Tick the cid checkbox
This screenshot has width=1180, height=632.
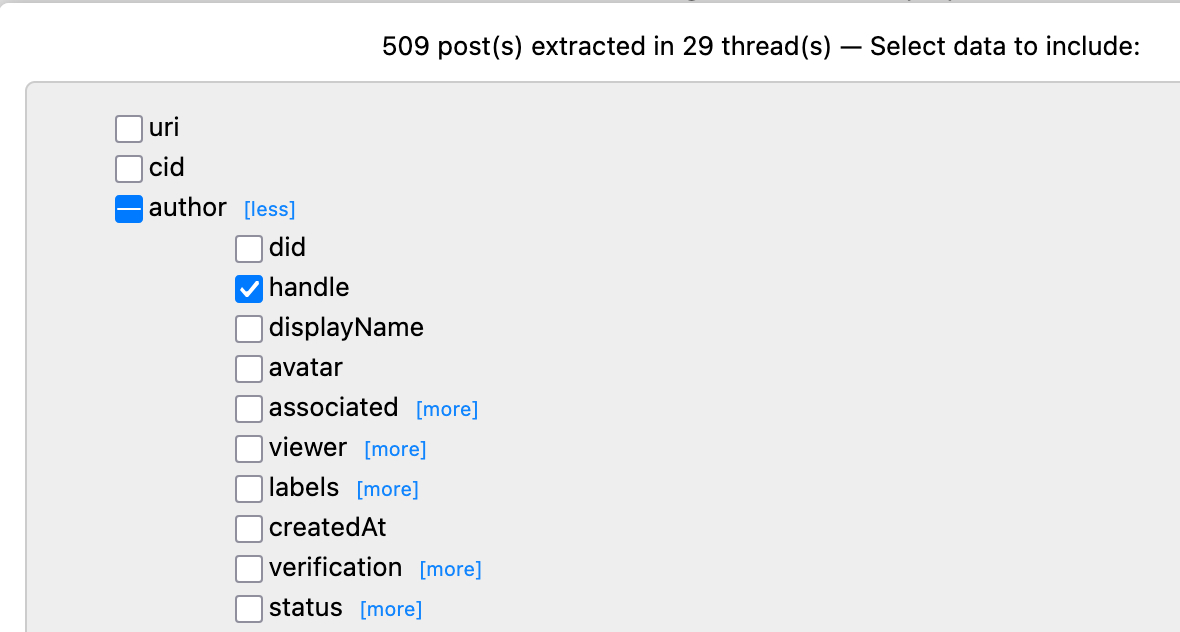click(x=129, y=169)
